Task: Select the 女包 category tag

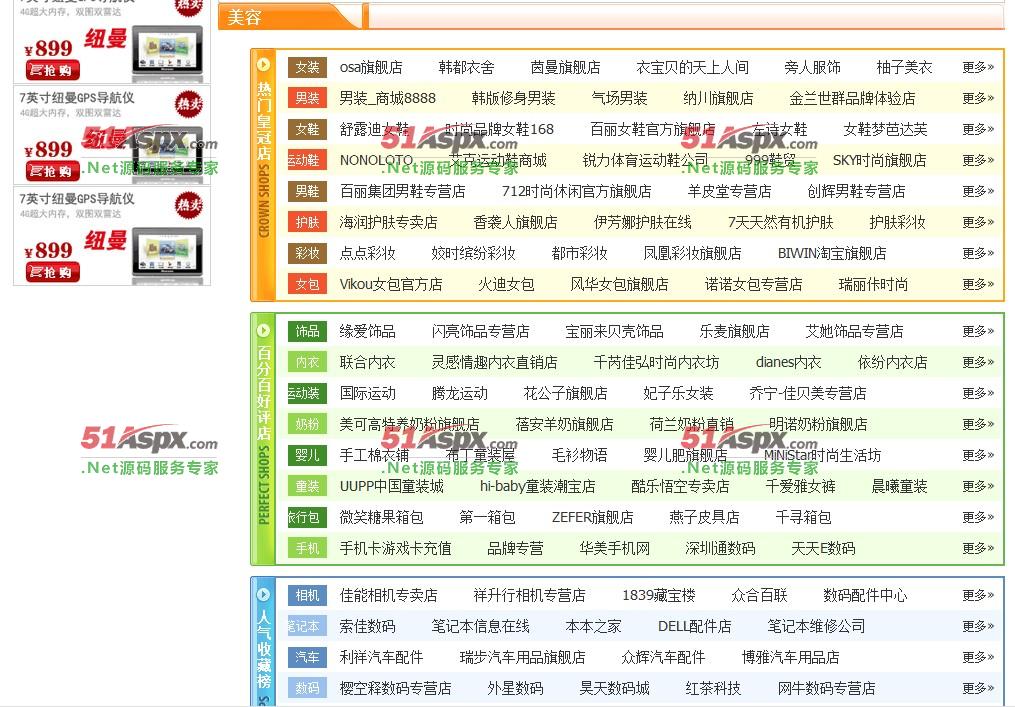Action: 307,284
